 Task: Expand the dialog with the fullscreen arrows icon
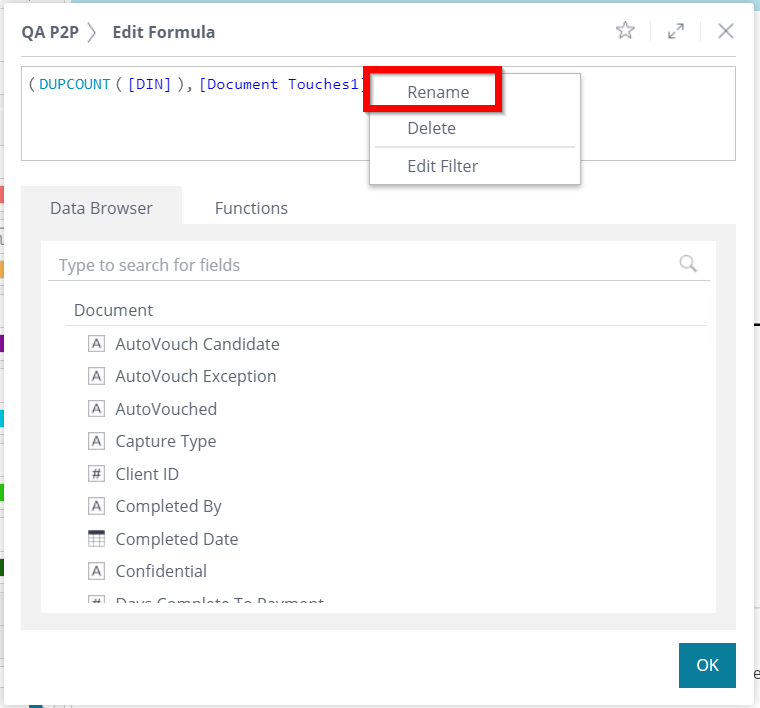point(677,31)
